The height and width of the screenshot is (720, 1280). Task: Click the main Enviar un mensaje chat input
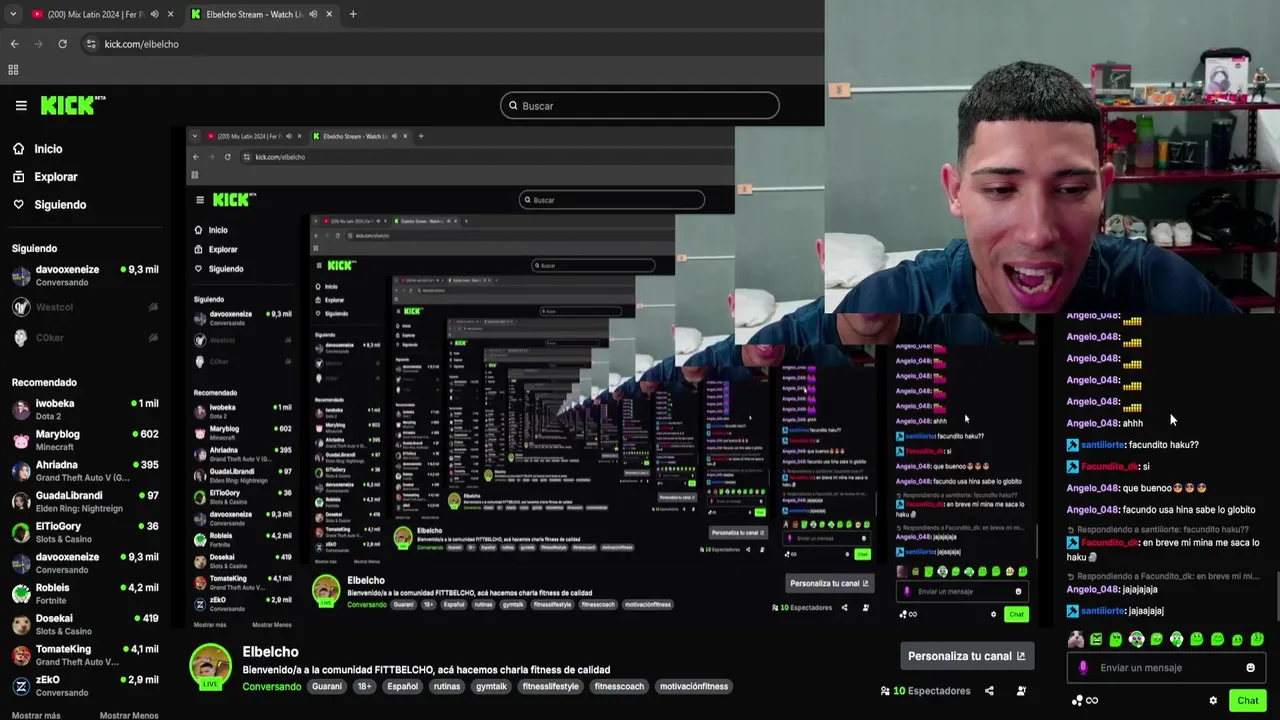point(1168,668)
